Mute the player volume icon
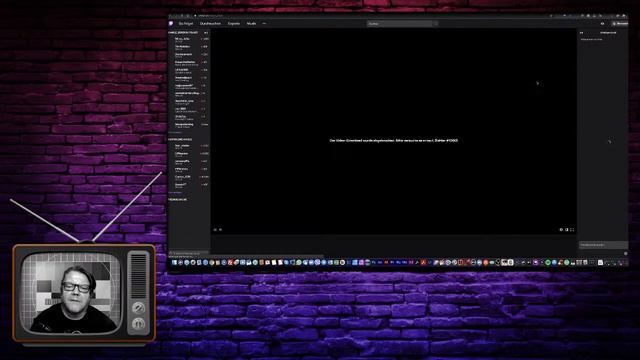The width and height of the screenshot is (640, 360). pos(220,230)
